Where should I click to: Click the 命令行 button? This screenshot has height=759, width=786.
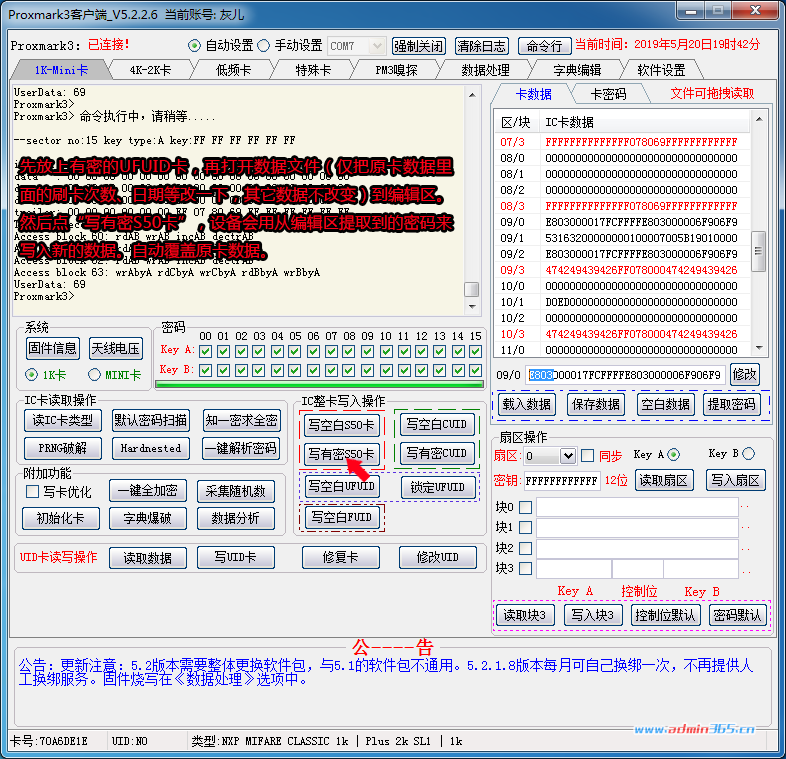point(544,46)
